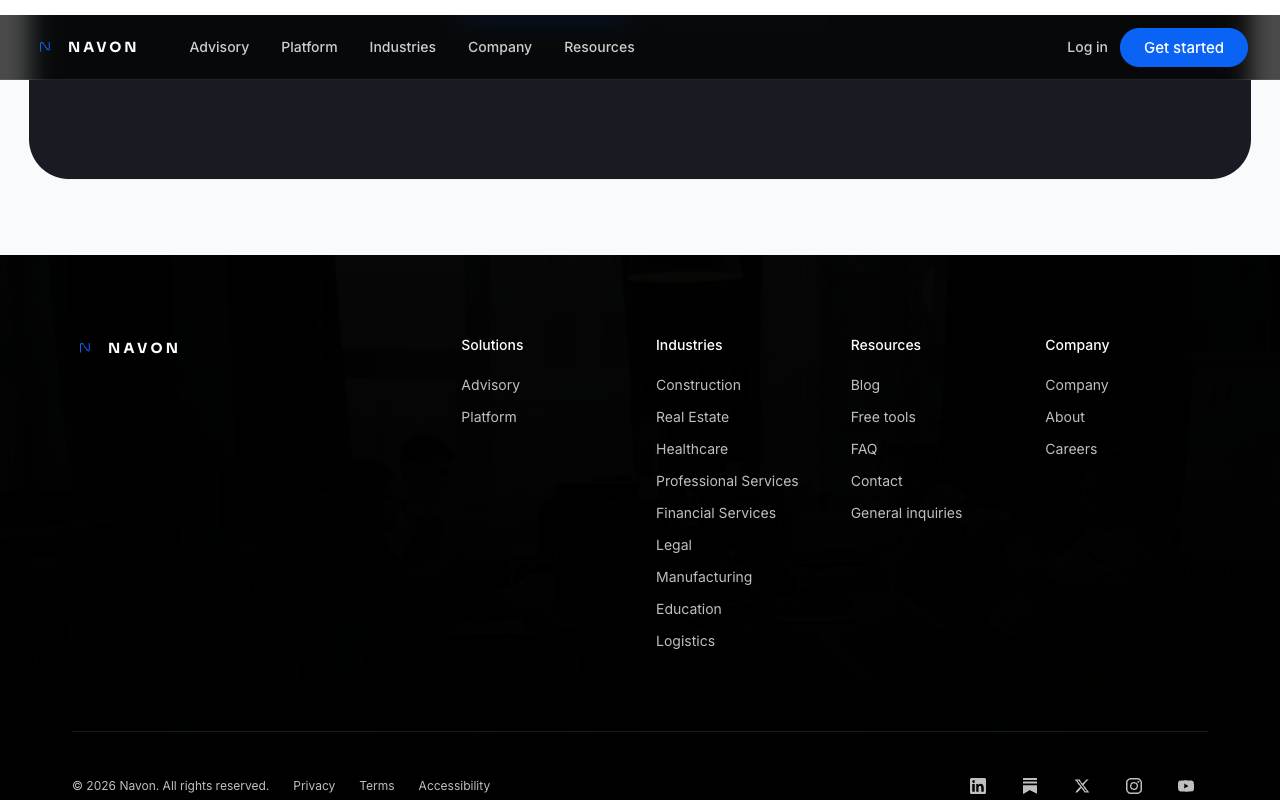1280x800 pixels.
Task: Open the Substack icon in footer
Action: click(1030, 786)
